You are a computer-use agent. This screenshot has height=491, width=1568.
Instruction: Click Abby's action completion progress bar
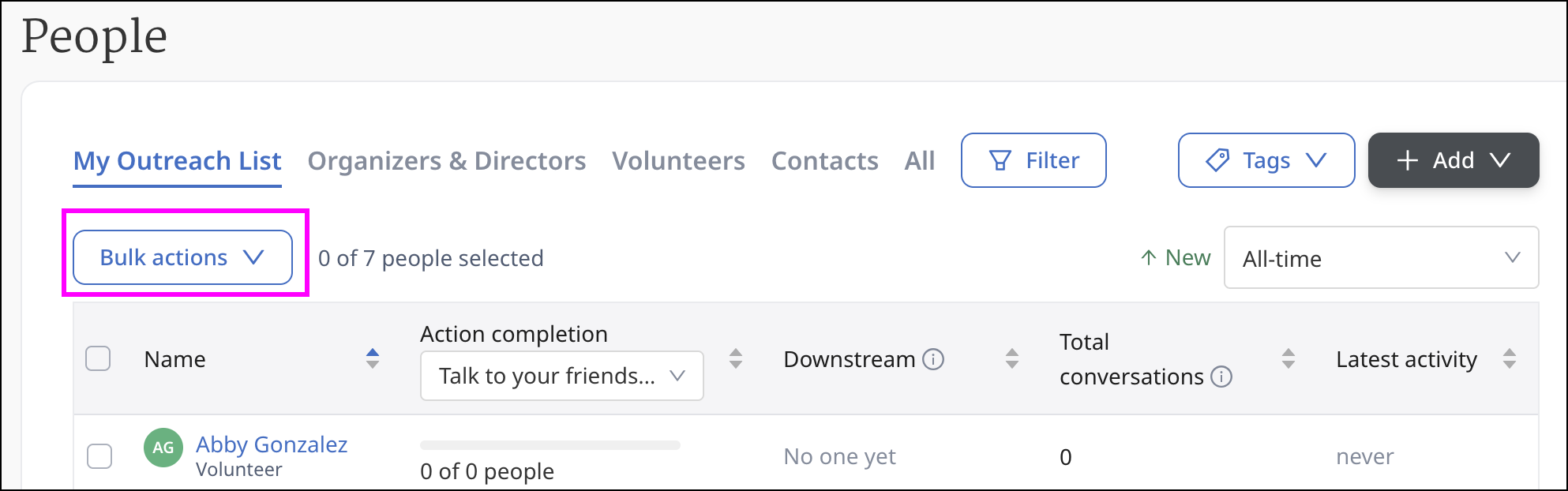point(550,446)
